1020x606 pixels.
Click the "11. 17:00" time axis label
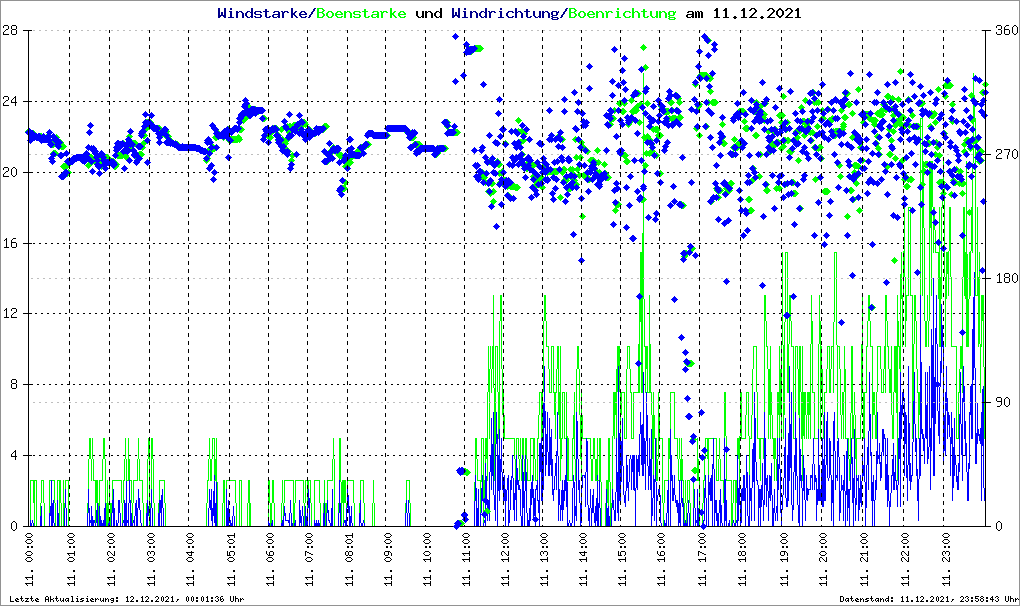point(704,560)
